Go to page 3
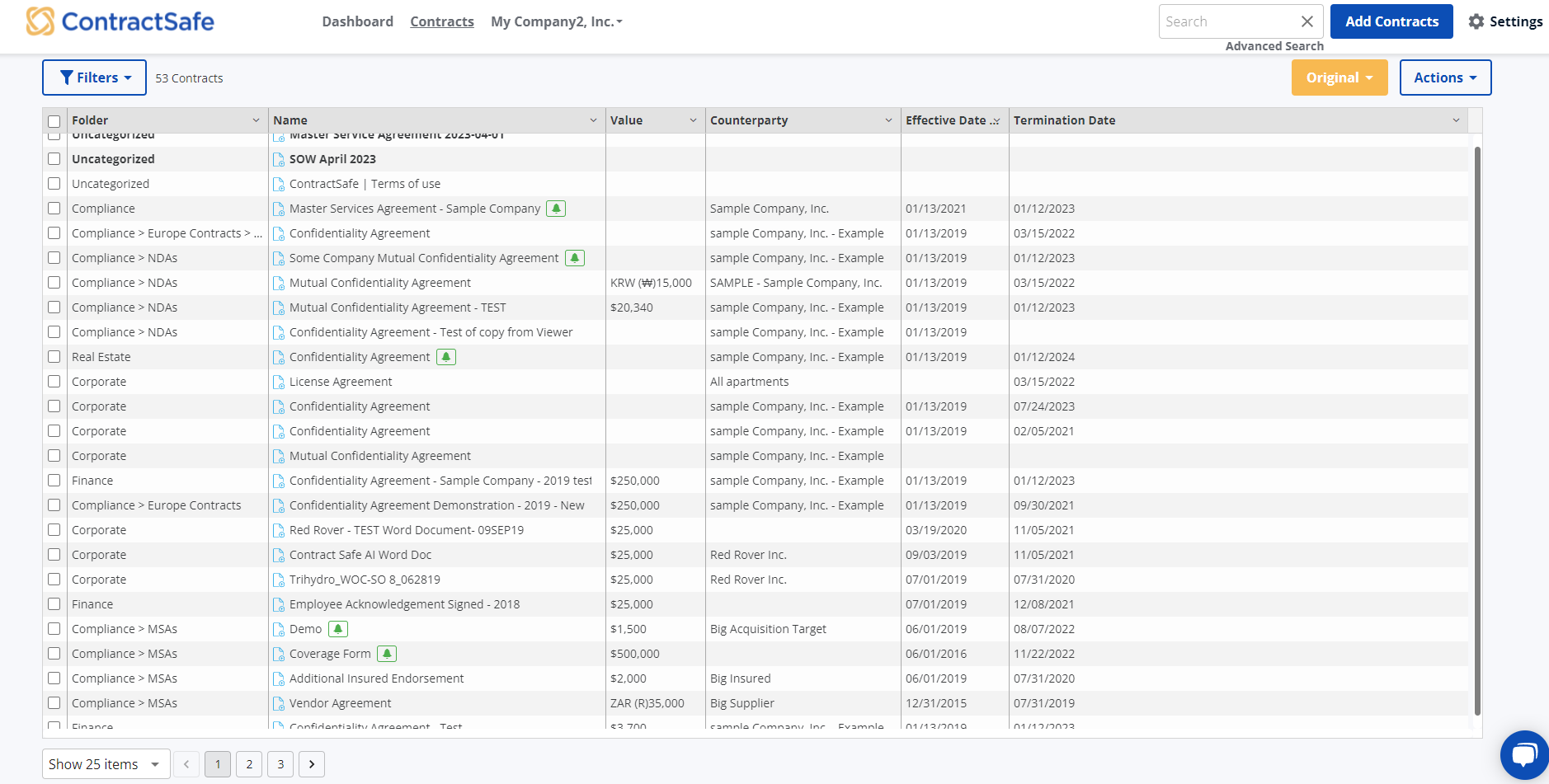Screen dimensions: 1549x784 point(280,764)
